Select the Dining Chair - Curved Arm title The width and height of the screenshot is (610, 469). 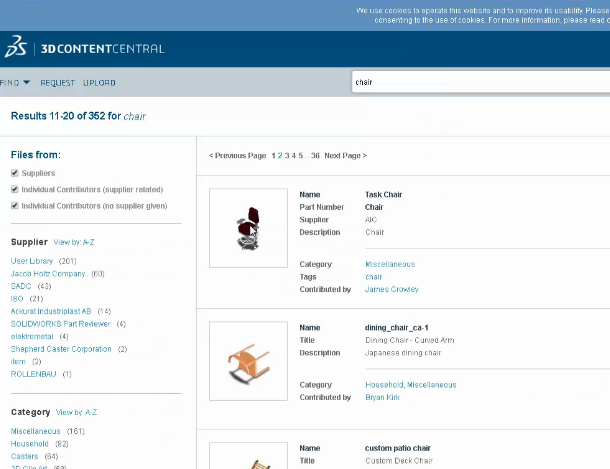(x=409, y=340)
